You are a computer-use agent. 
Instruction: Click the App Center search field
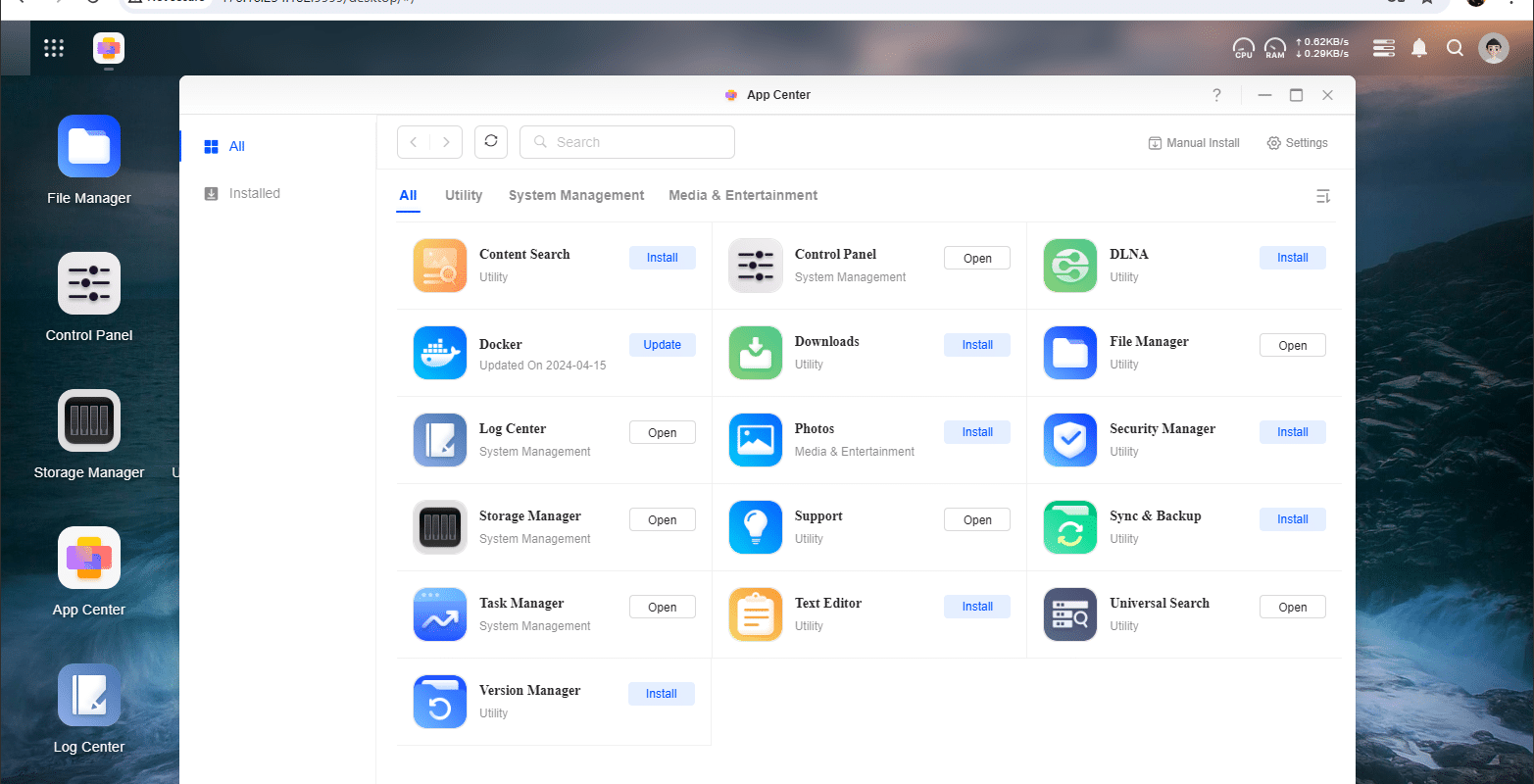tap(627, 142)
